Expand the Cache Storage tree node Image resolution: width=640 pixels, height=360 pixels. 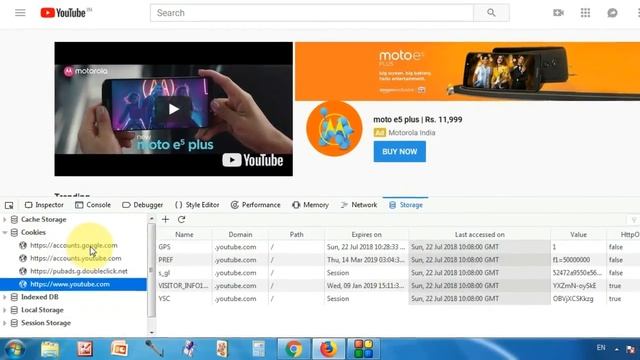[5, 220]
